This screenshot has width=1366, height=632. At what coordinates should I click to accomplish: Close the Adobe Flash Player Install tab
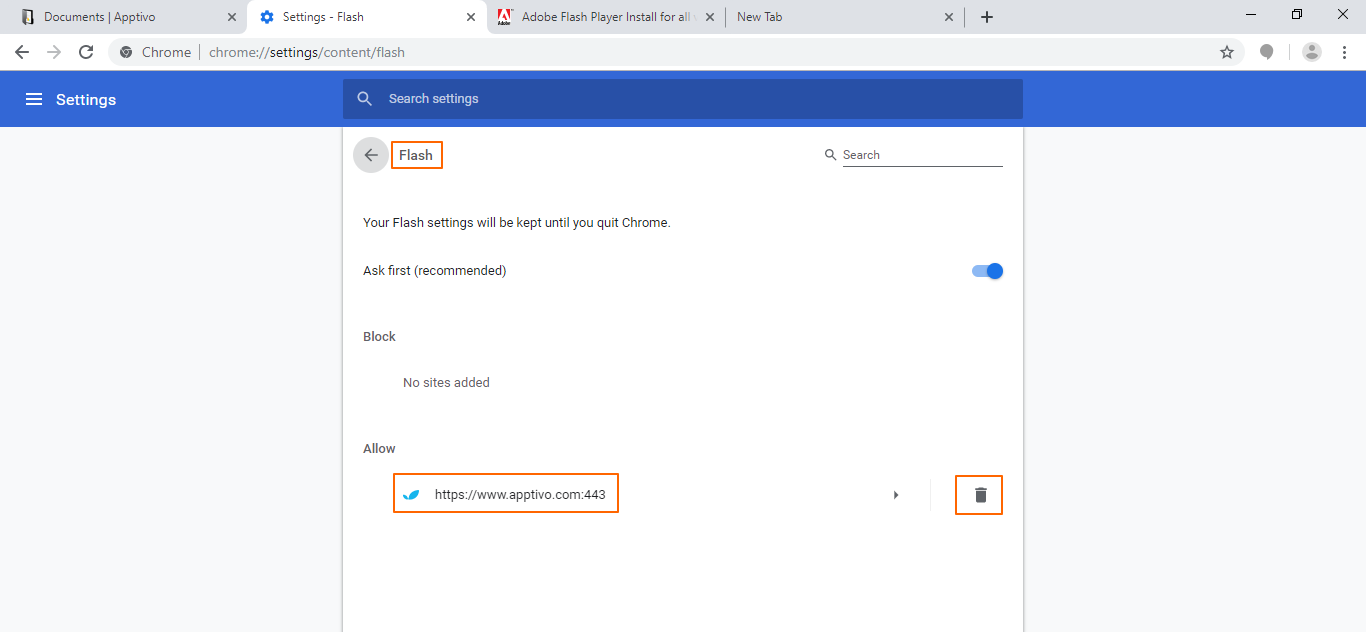[x=710, y=17]
